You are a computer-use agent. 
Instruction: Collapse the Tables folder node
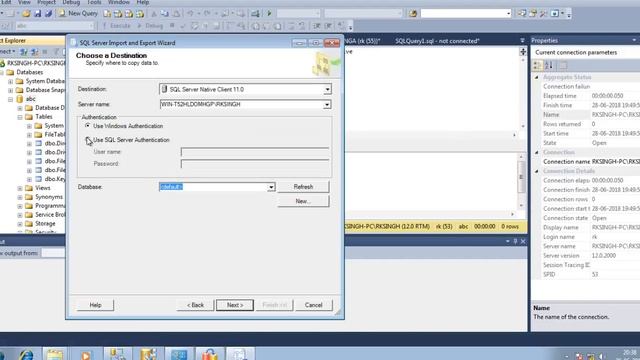pyautogui.click(x=20, y=117)
